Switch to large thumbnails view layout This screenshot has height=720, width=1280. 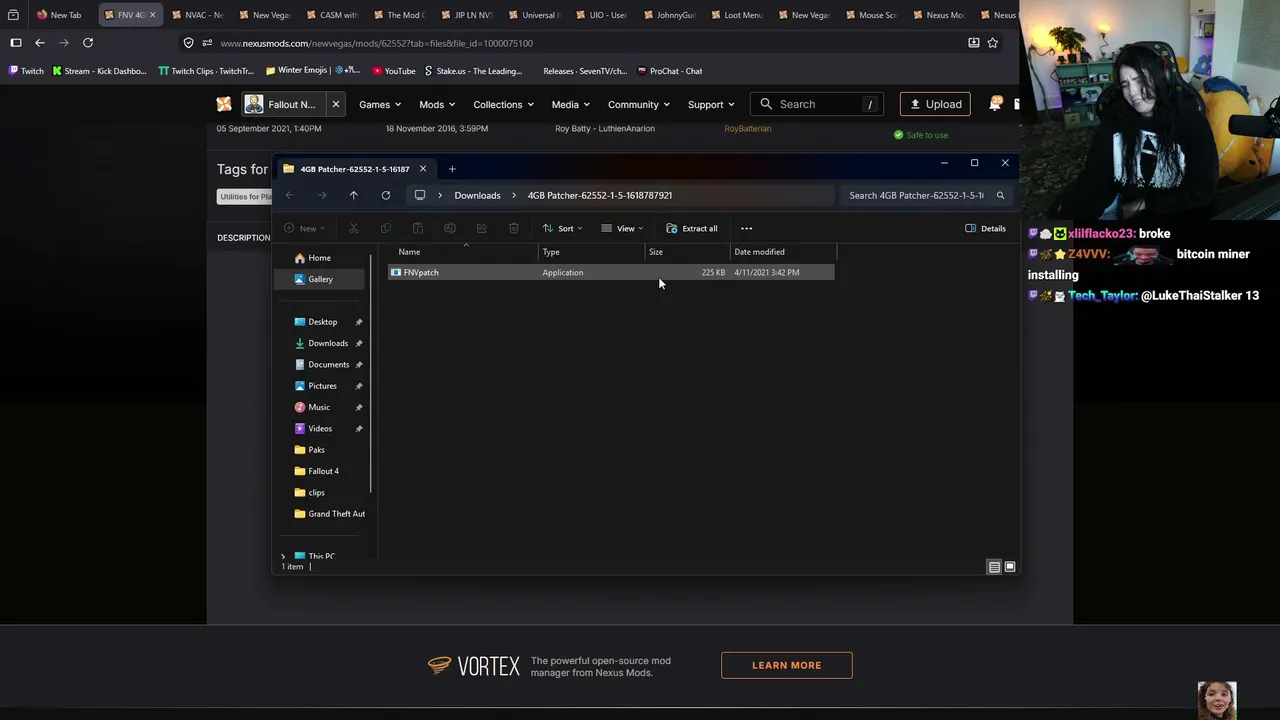[x=1010, y=567]
